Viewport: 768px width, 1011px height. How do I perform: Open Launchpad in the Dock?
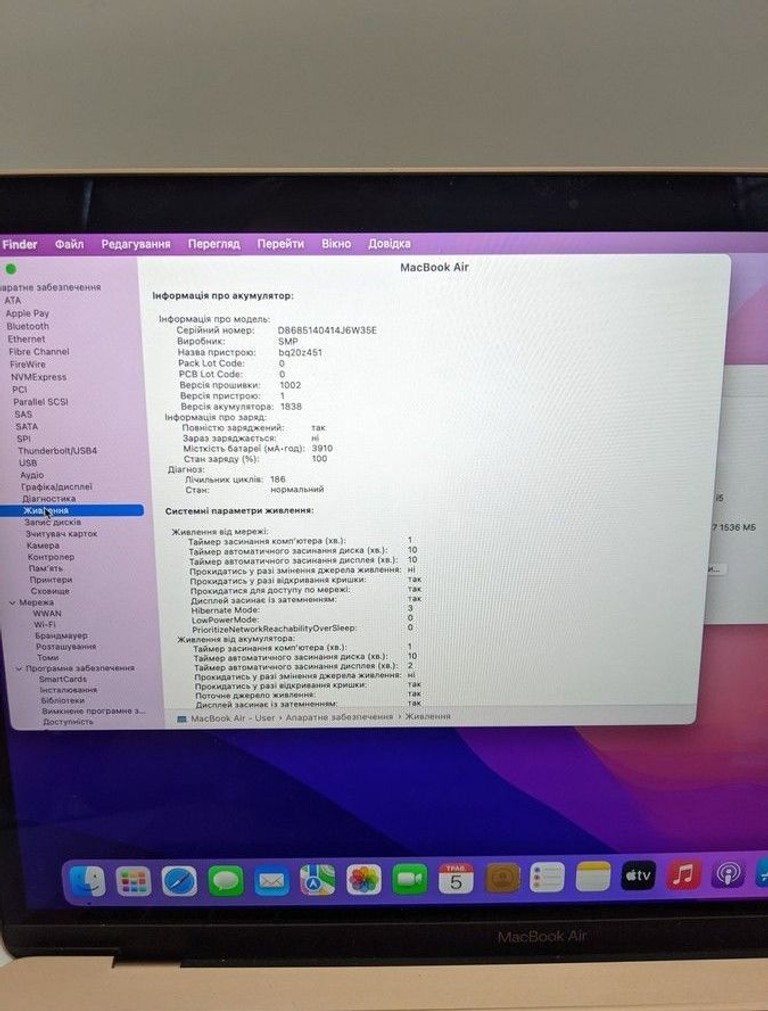pyautogui.click(x=133, y=881)
